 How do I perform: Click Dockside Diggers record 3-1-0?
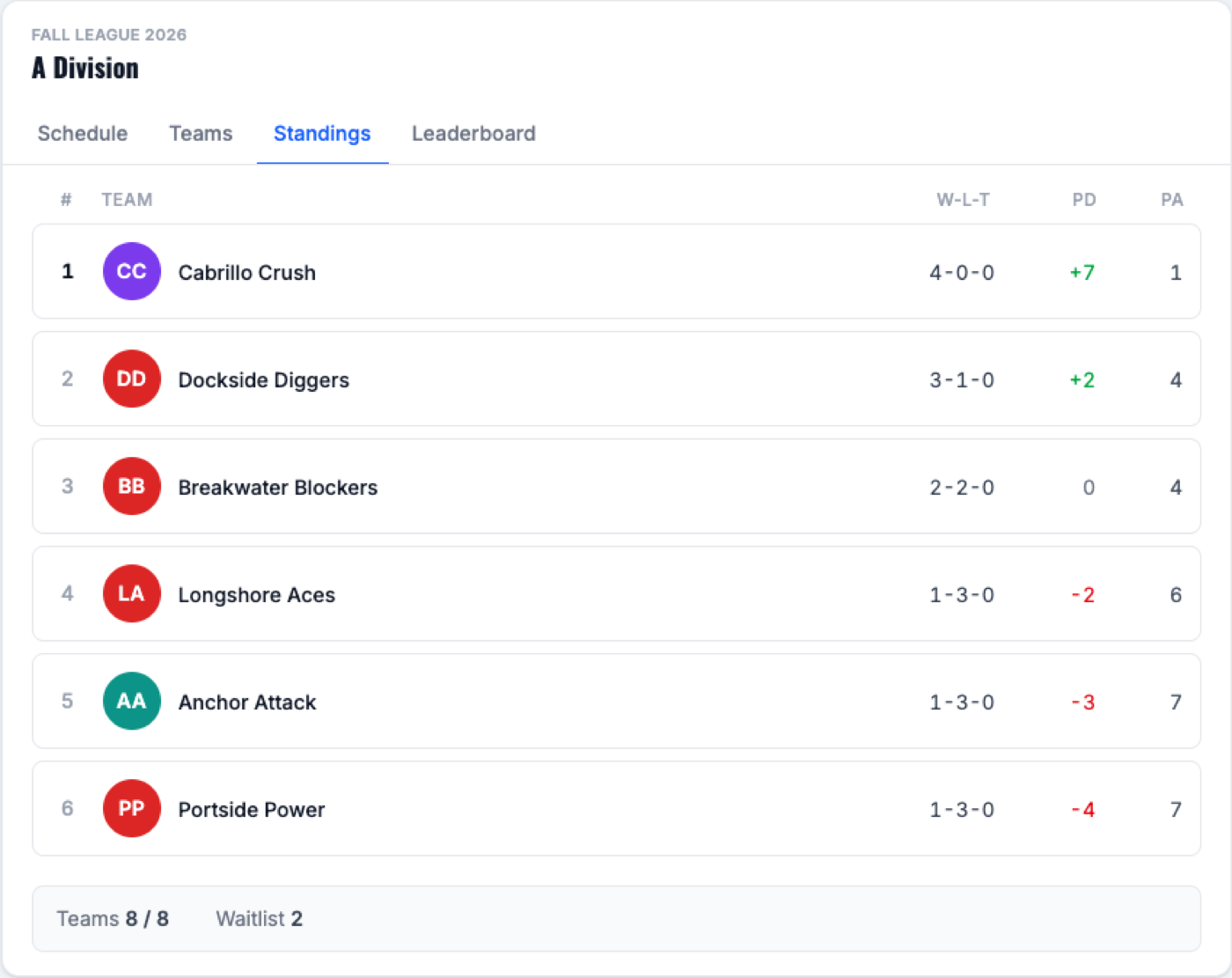click(x=962, y=380)
